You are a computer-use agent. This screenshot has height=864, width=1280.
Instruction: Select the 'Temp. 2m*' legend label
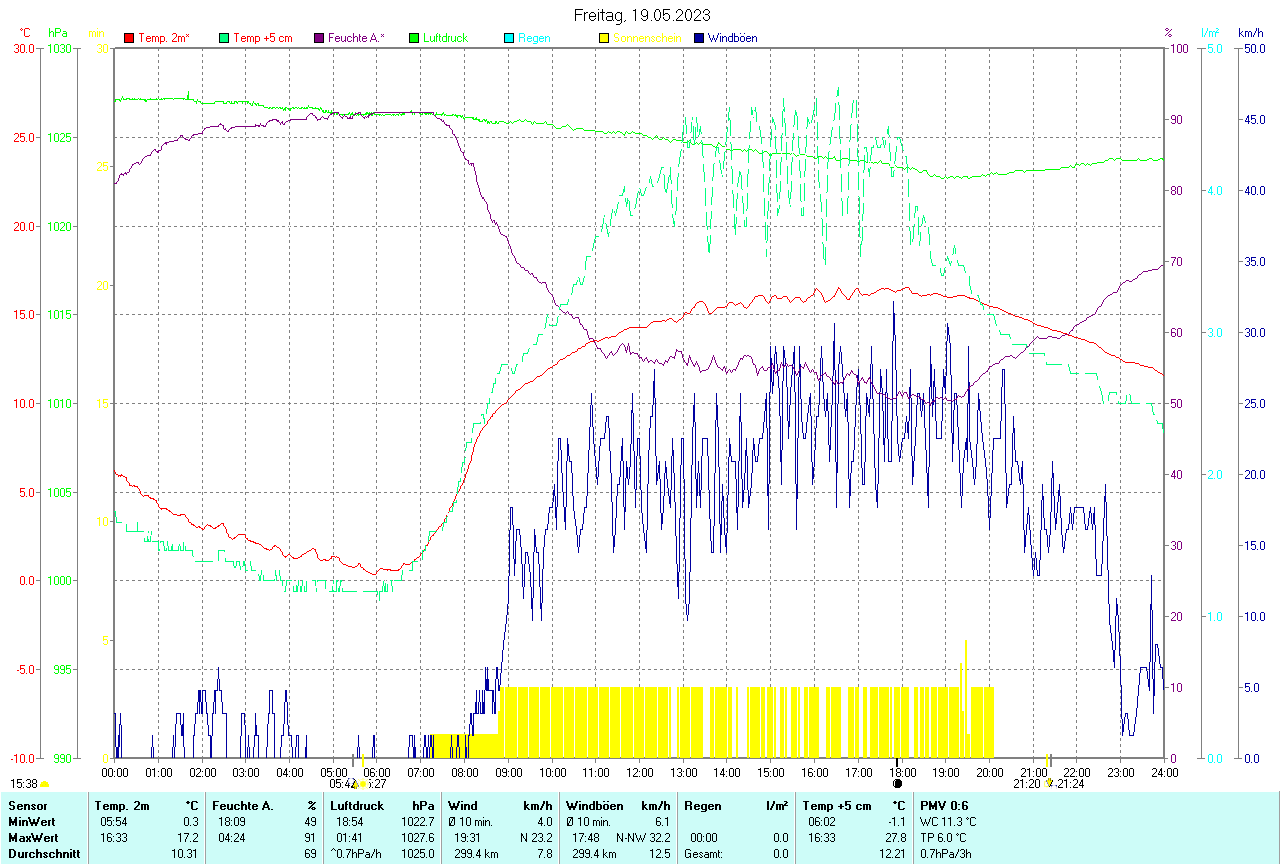pyautogui.click(x=164, y=38)
